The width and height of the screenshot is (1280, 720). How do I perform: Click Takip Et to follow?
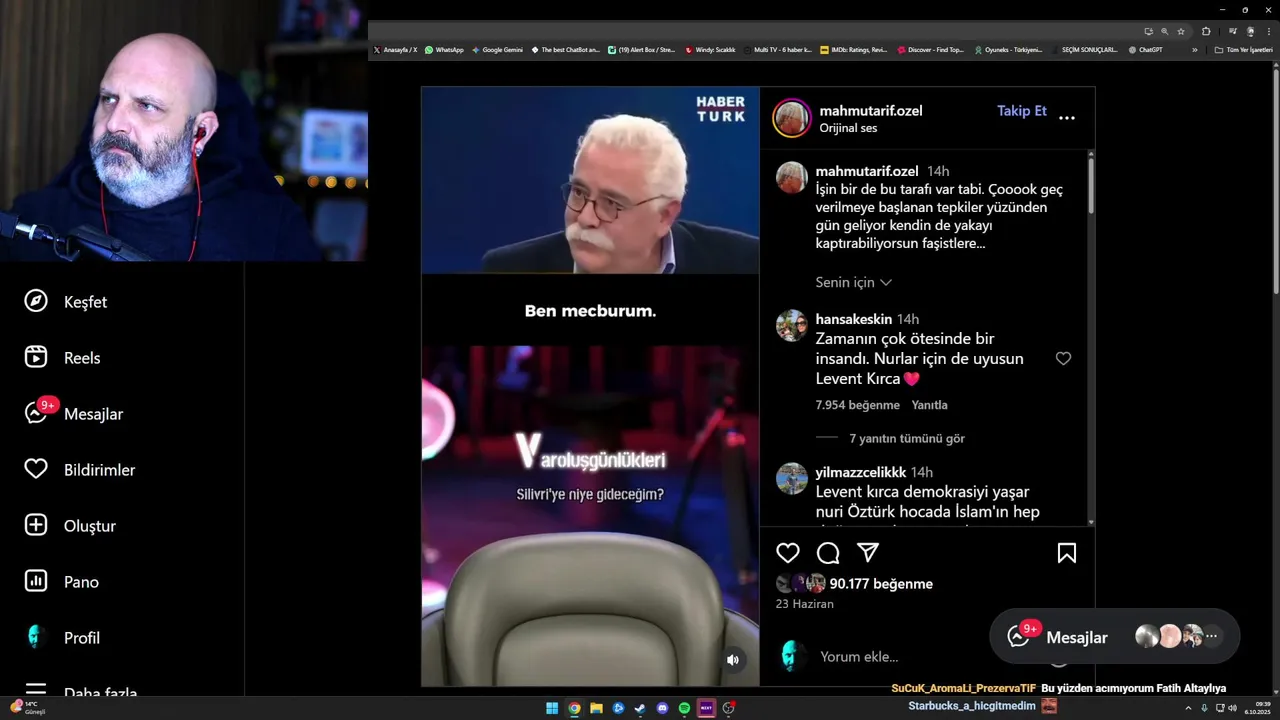pos(1022,111)
